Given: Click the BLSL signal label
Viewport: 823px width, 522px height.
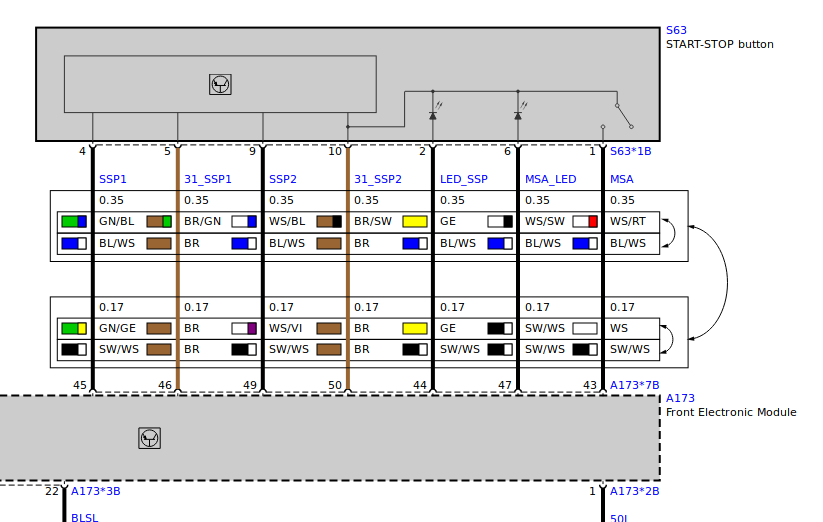Looking at the screenshot, I should click(x=84, y=518).
